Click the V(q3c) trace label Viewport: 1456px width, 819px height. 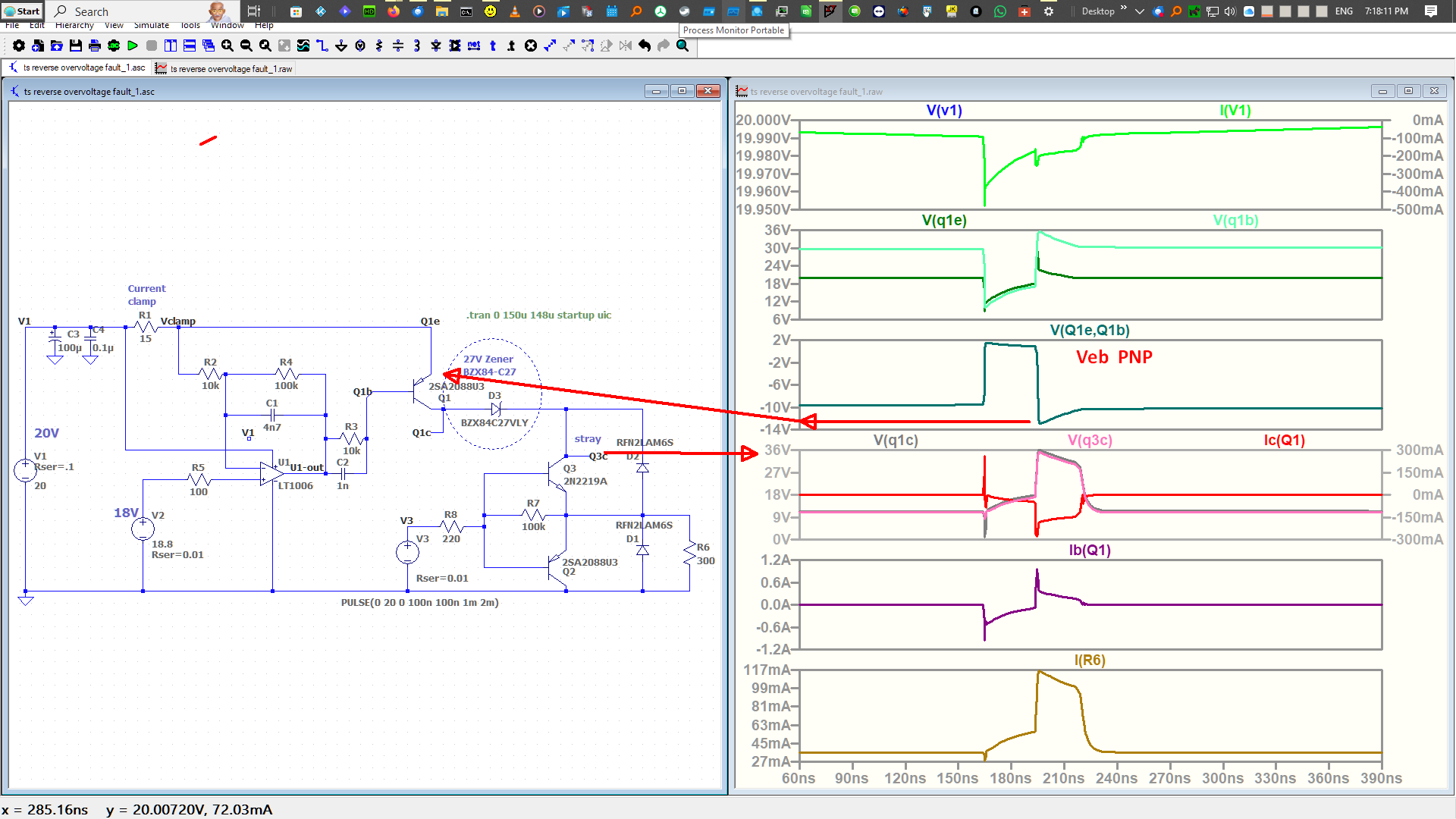click(x=1090, y=441)
